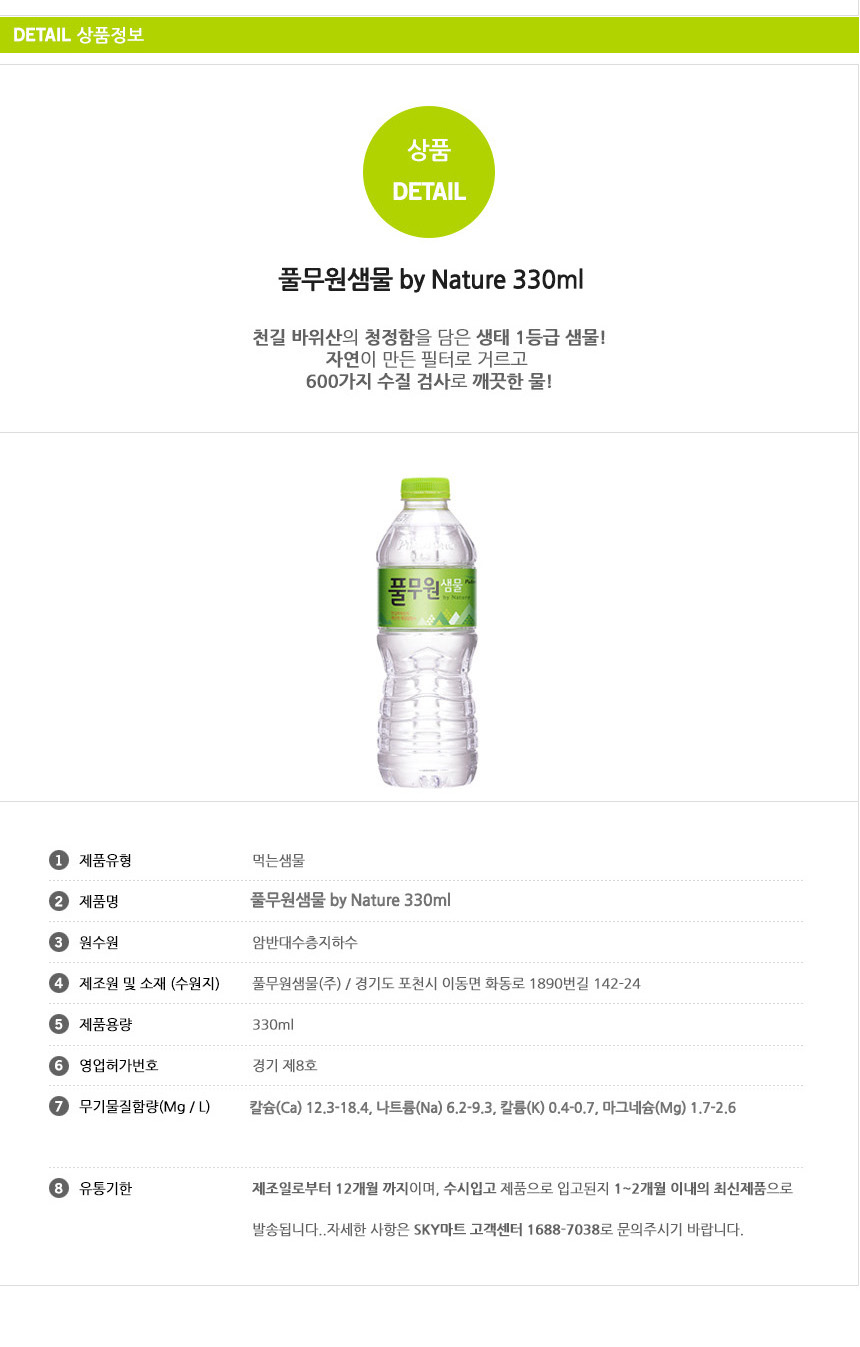Click the DETAIL 상품정보 header bar
This screenshot has width=860, height=1347.
pos(429,36)
